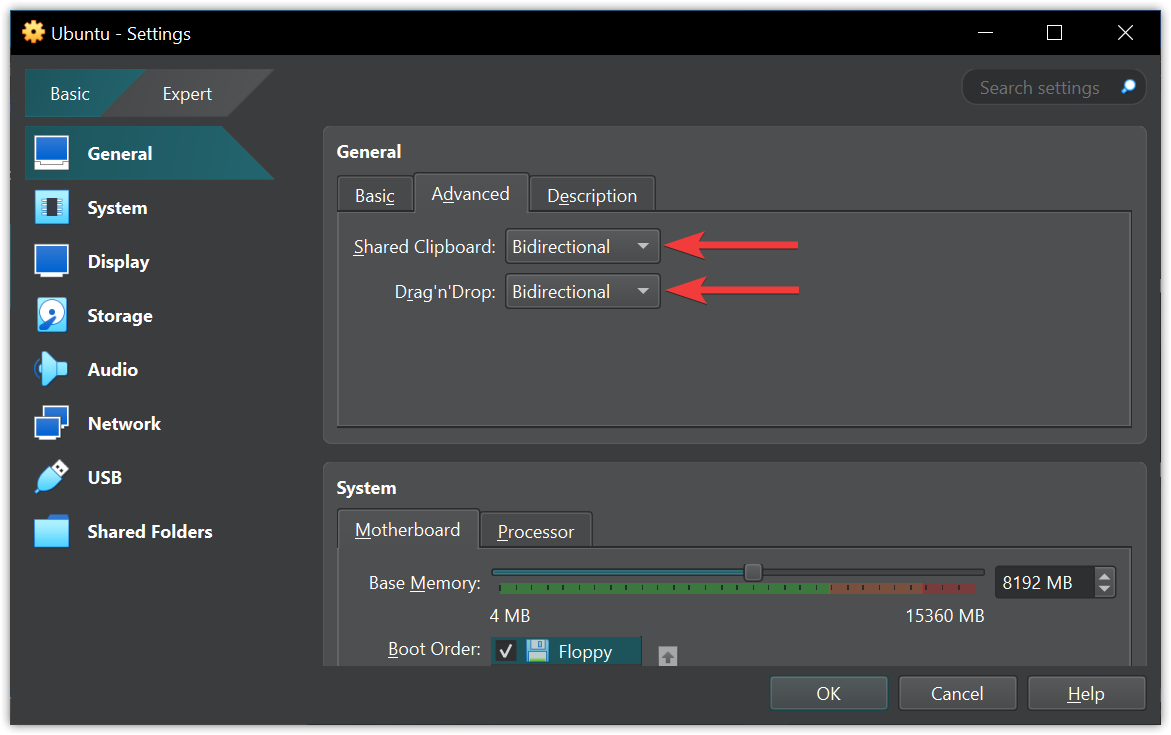Click the VirtualBox gear icon in title bar
This screenshot has height=735, width=1171.
tap(34, 32)
